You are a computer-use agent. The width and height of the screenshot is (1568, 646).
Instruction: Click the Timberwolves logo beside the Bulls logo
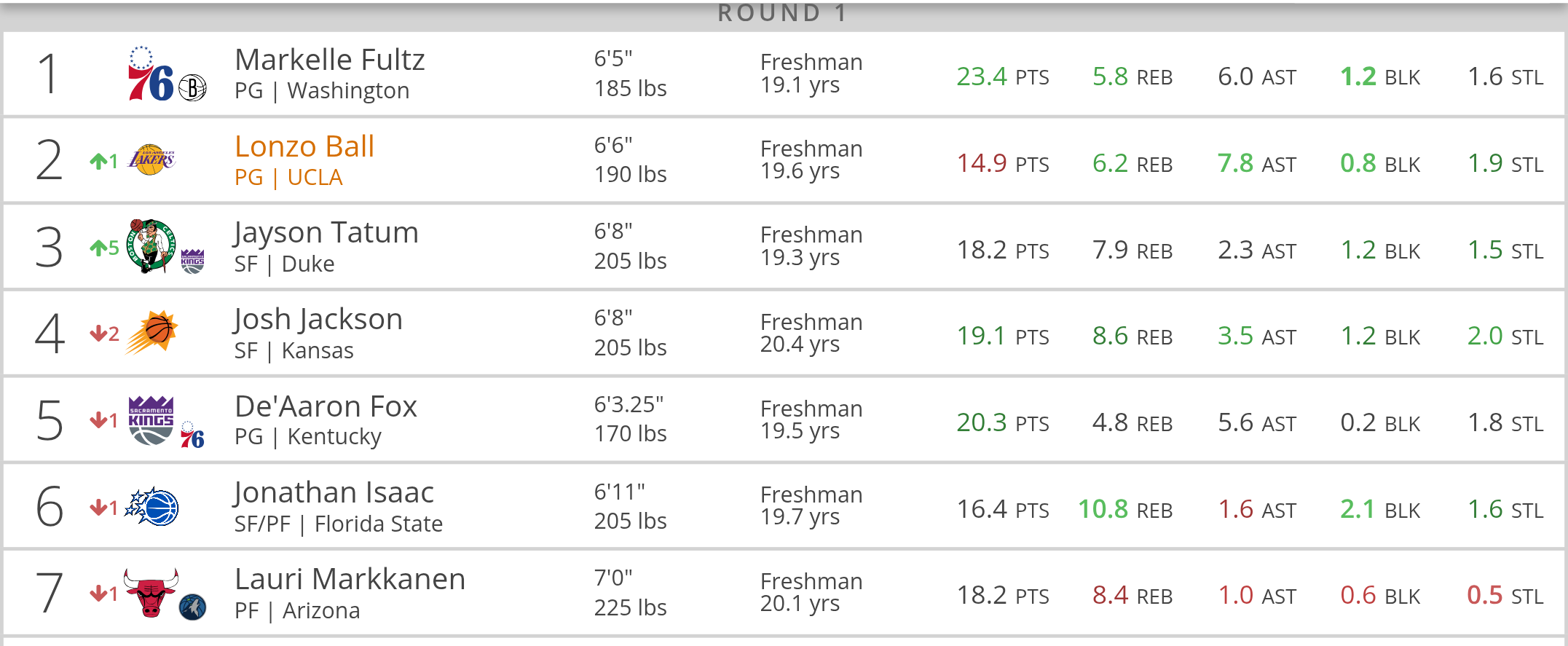click(x=193, y=607)
